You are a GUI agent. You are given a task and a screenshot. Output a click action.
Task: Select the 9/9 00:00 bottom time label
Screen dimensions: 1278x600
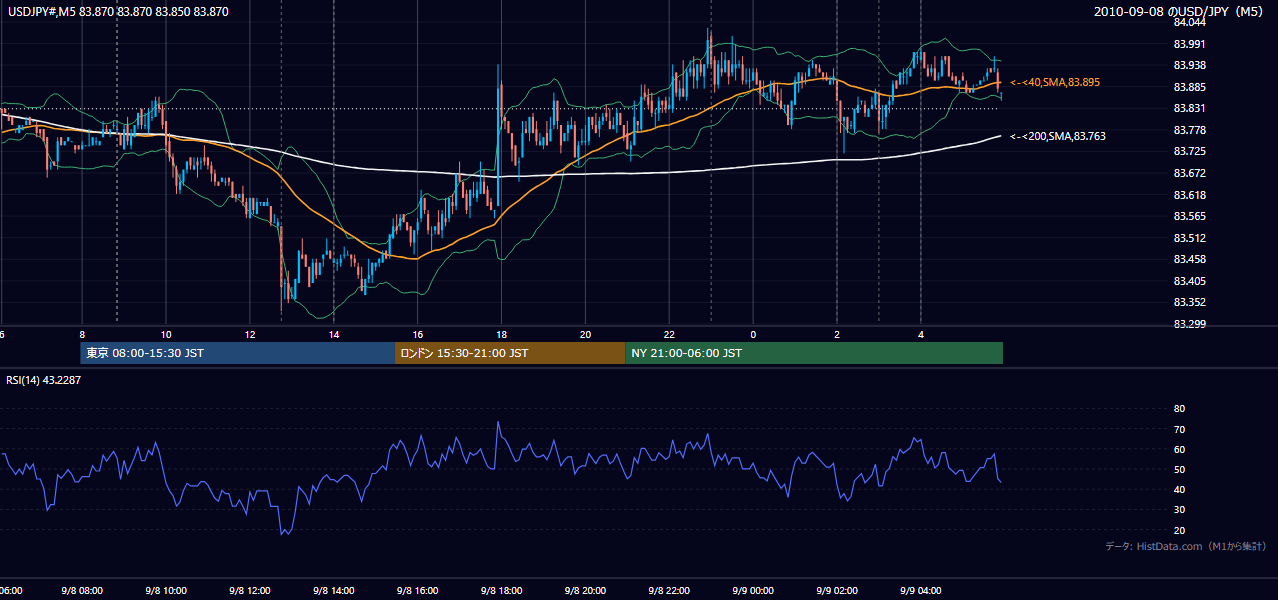pyautogui.click(x=754, y=591)
